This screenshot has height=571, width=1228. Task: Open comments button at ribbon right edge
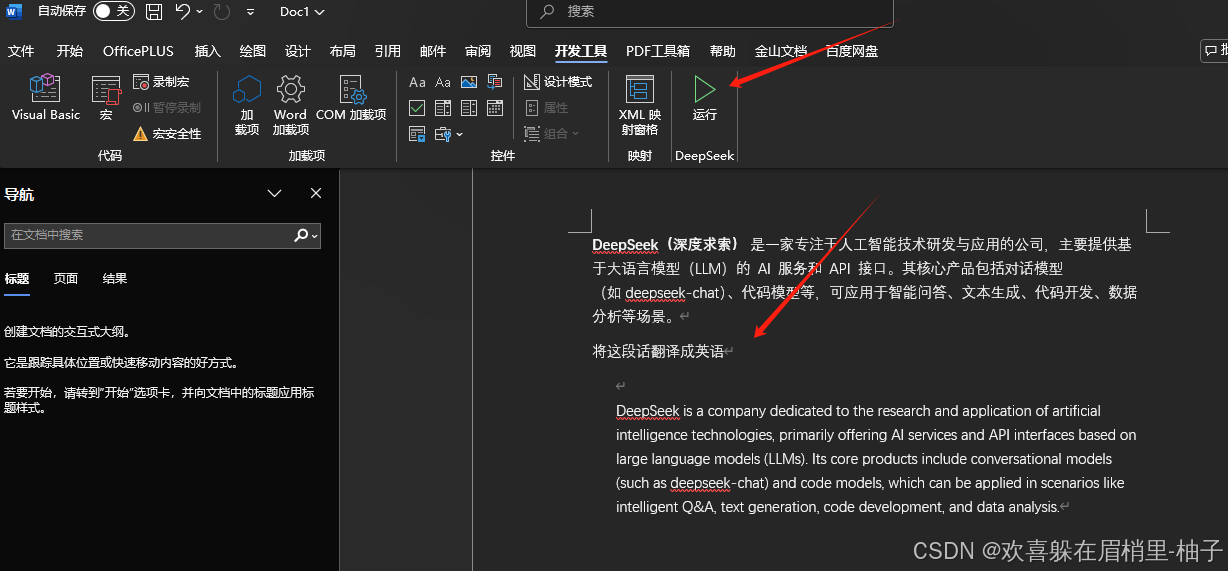coord(1215,50)
